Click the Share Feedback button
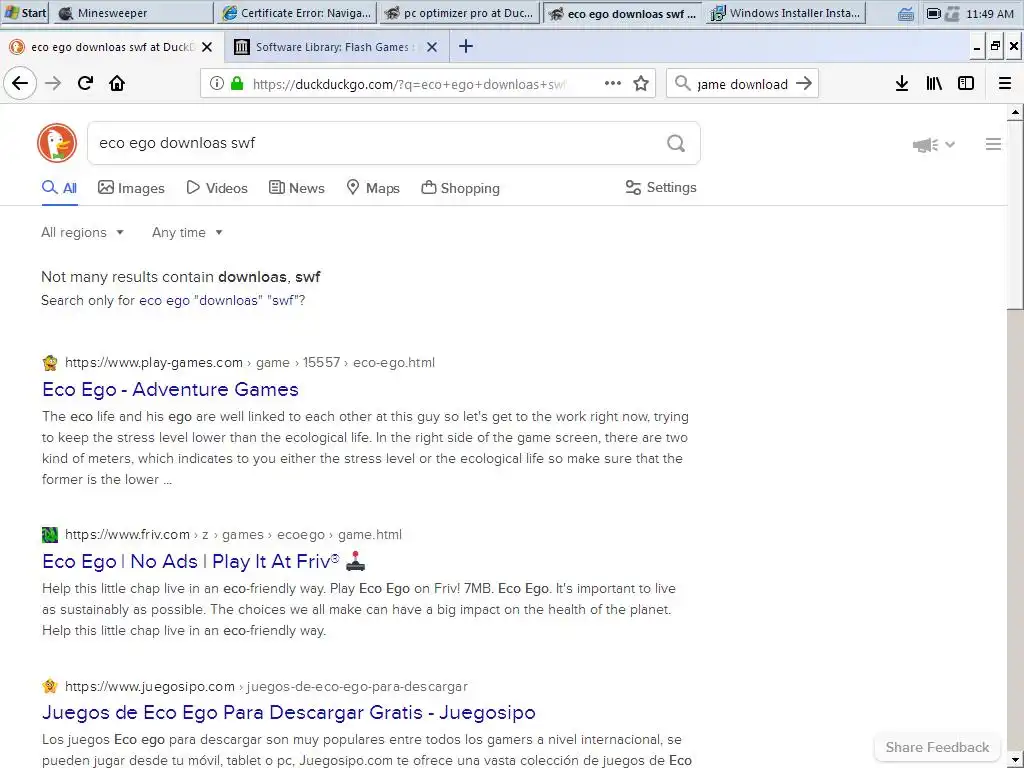This screenshot has height=768, width=1024. click(x=937, y=747)
